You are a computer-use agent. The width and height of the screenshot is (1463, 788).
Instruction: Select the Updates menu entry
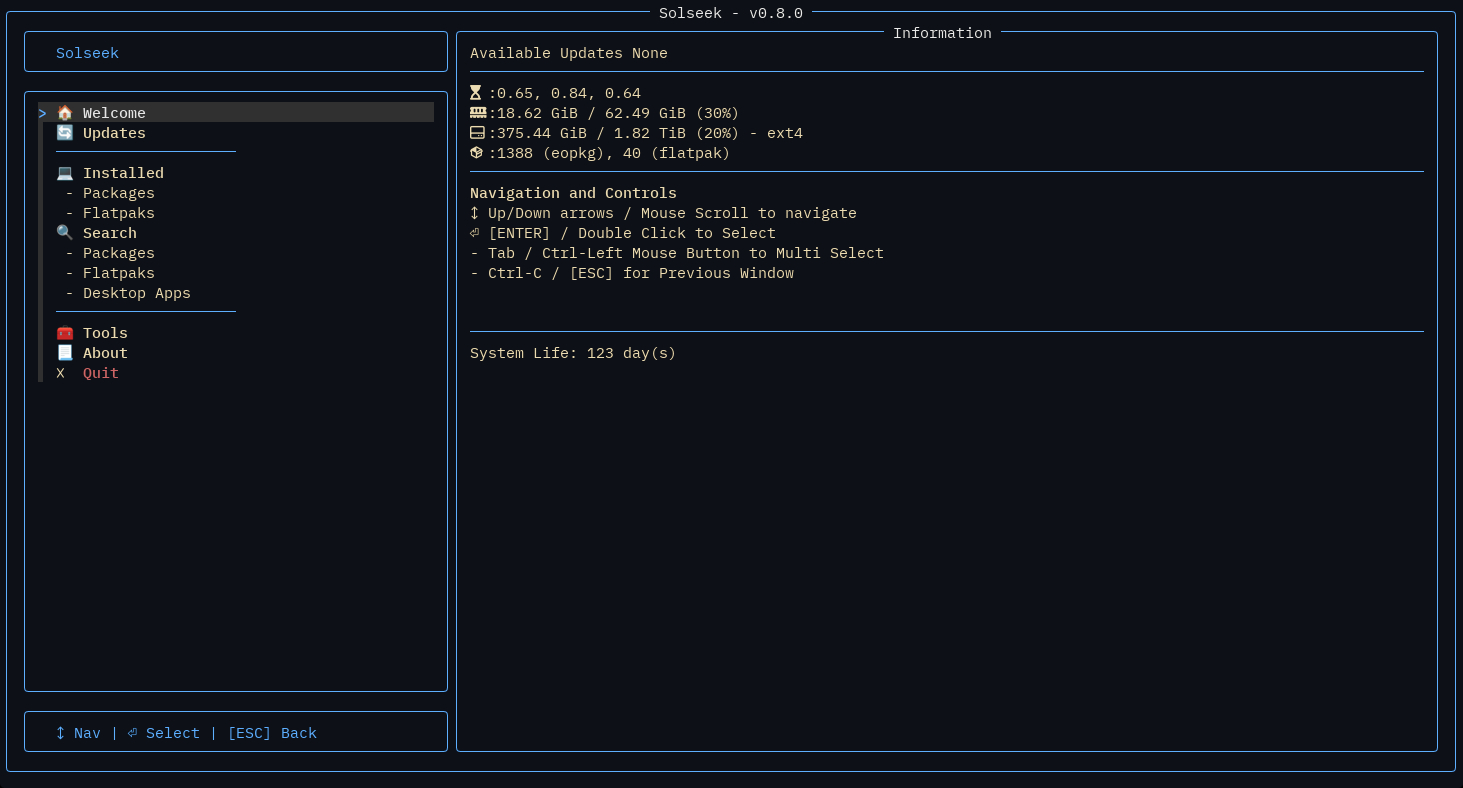114,133
